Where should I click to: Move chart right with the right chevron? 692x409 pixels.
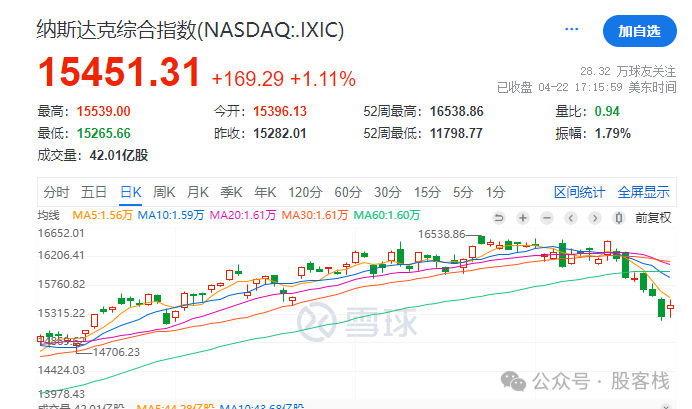coord(595,218)
